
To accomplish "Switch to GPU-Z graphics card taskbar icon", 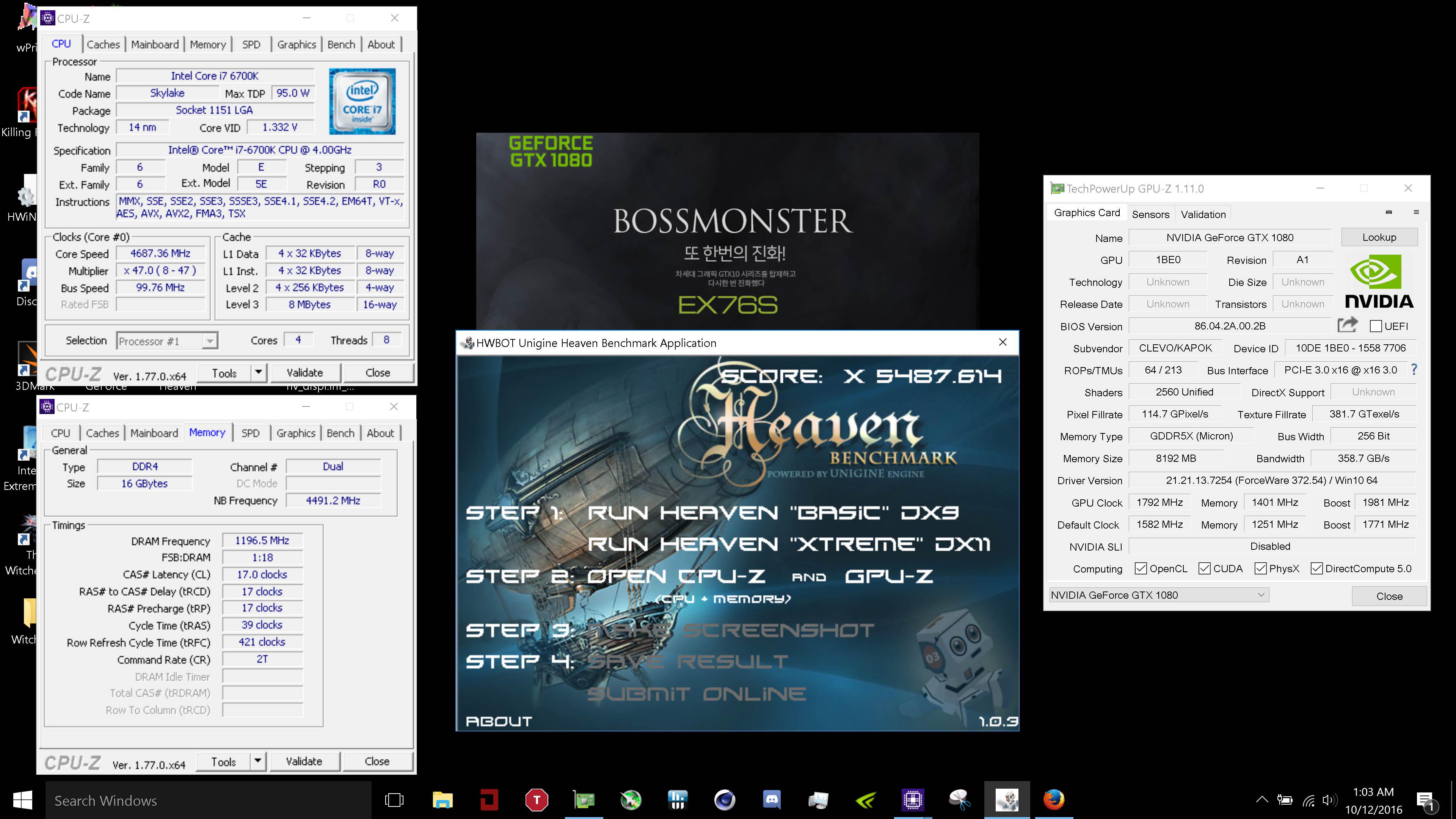I will 584,800.
